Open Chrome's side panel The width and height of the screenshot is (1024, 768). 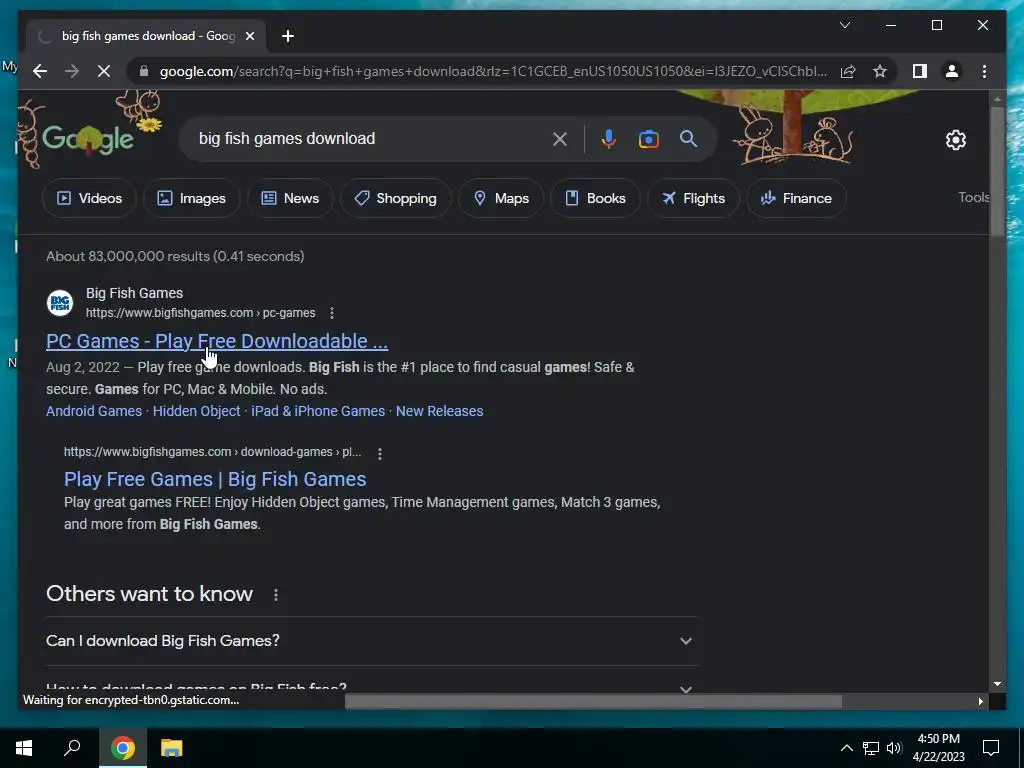pos(920,71)
